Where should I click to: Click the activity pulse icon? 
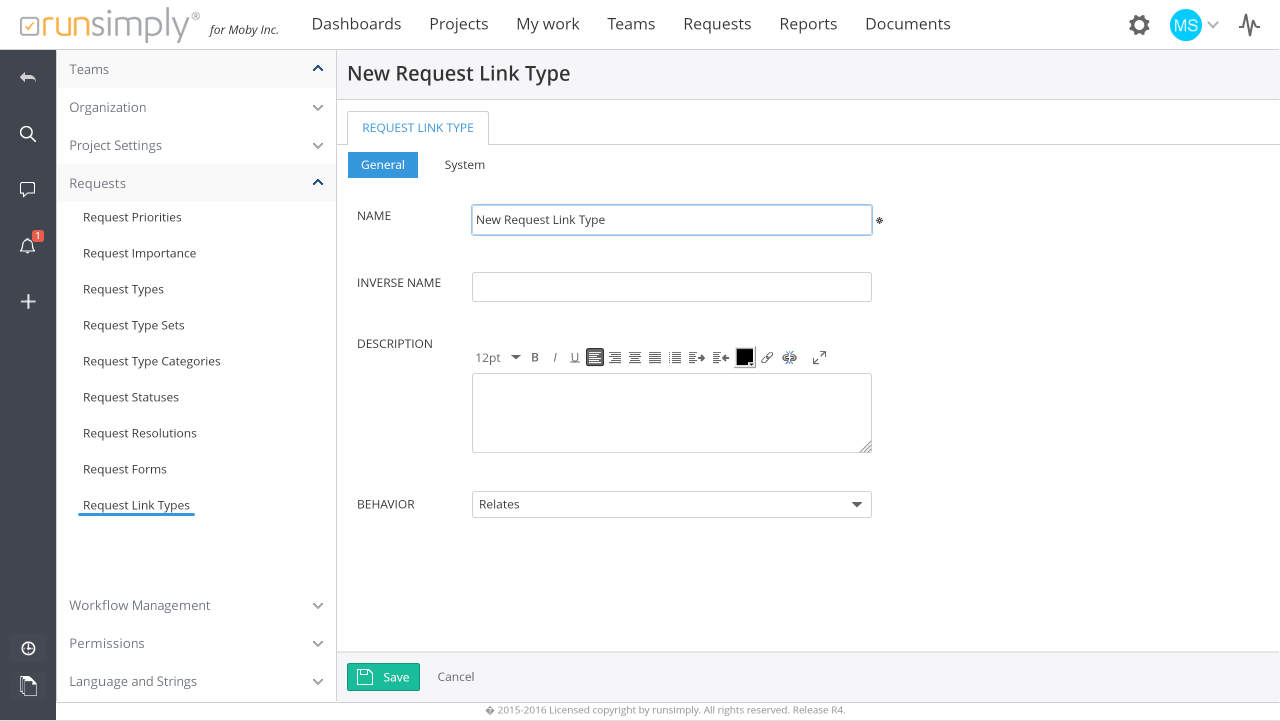tap(1249, 25)
